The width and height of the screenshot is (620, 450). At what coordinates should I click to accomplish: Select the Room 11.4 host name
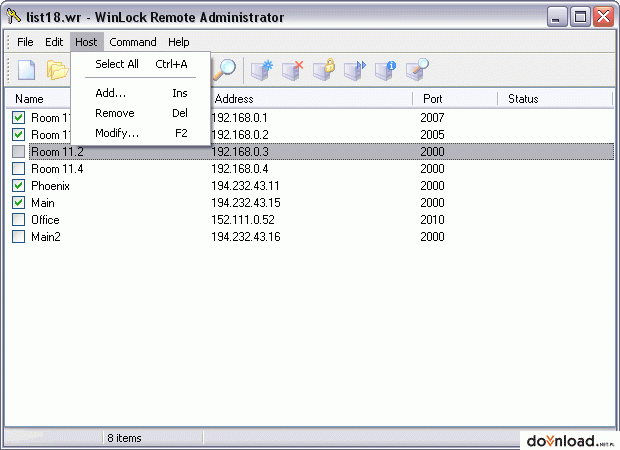point(57,169)
